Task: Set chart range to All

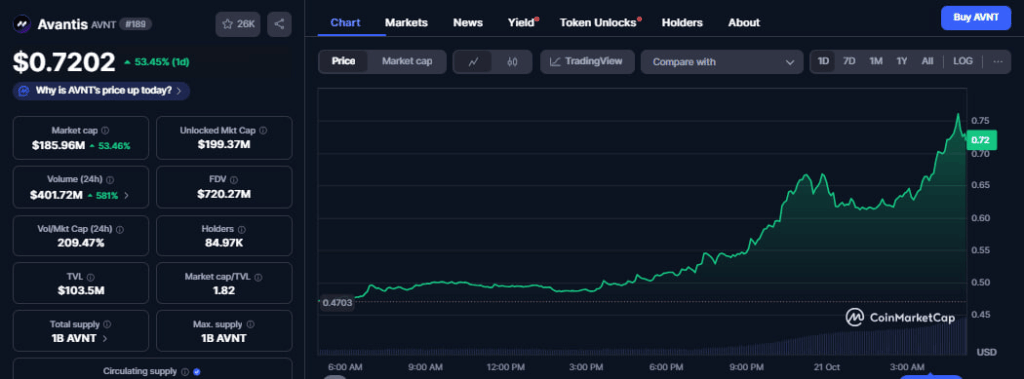Action: click(927, 61)
